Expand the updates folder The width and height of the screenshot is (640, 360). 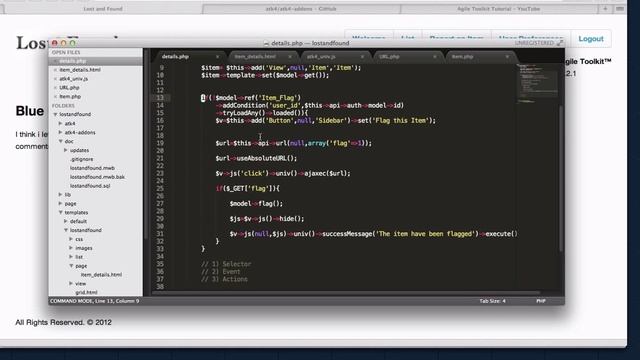(x=66, y=150)
